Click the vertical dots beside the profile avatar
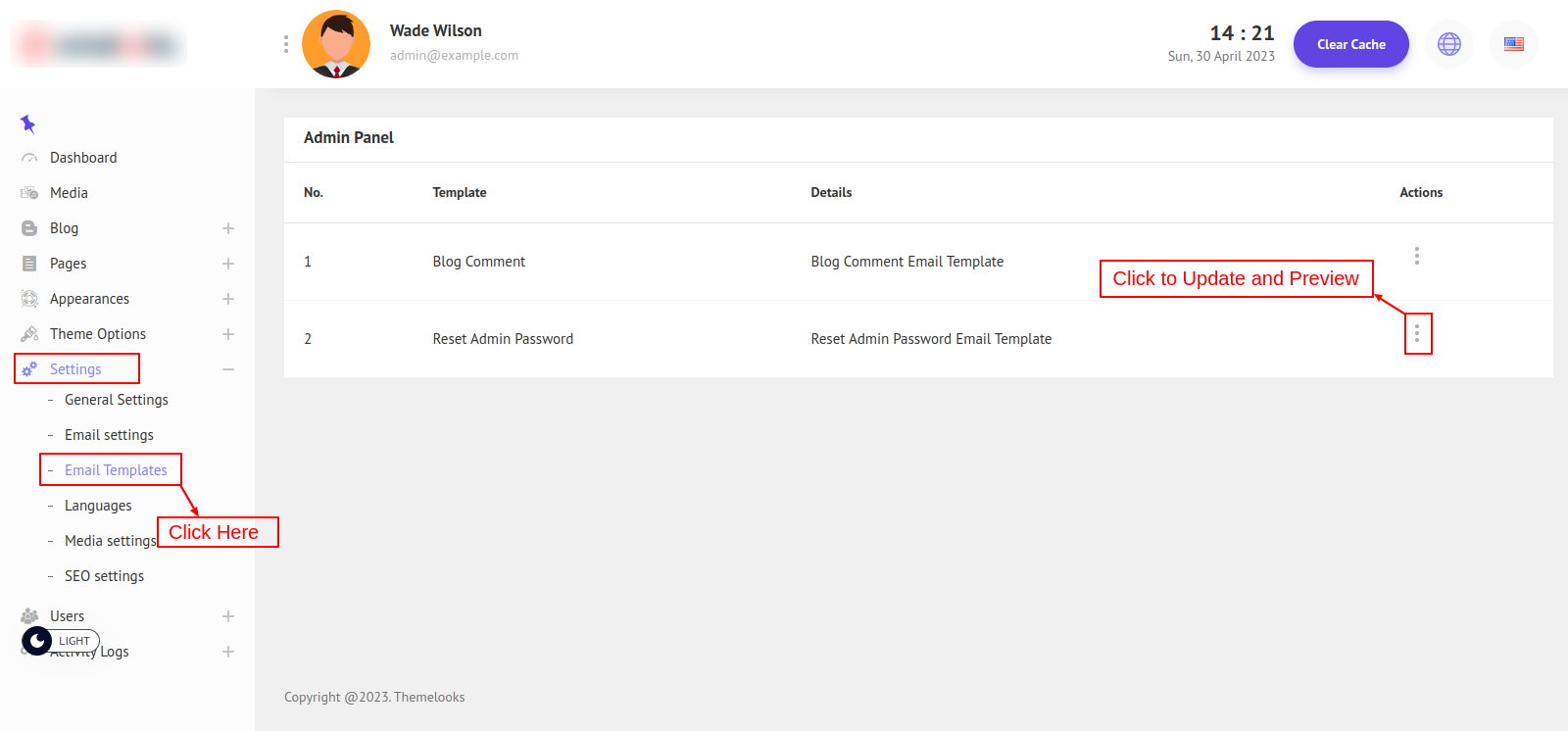Image resolution: width=1568 pixels, height=731 pixels. click(x=285, y=44)
